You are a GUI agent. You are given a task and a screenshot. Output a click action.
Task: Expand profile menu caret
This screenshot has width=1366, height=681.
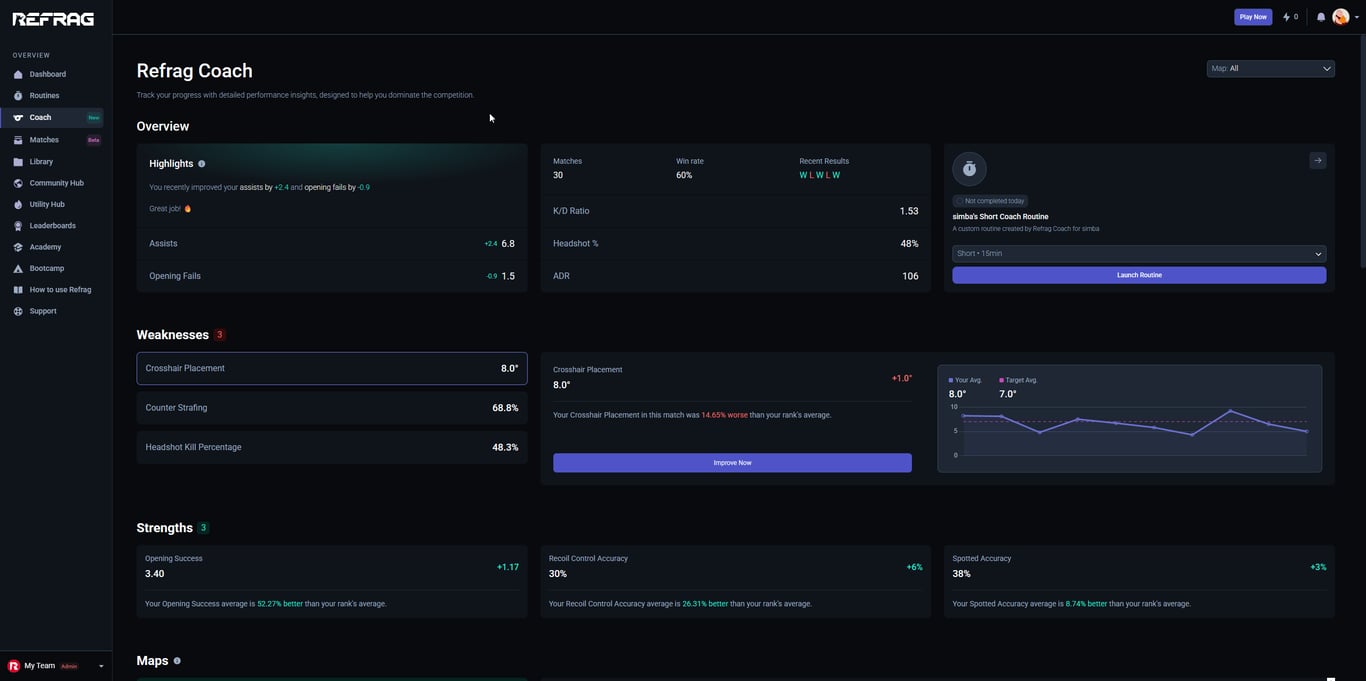pyautogui.click(x=1357, y=17)
